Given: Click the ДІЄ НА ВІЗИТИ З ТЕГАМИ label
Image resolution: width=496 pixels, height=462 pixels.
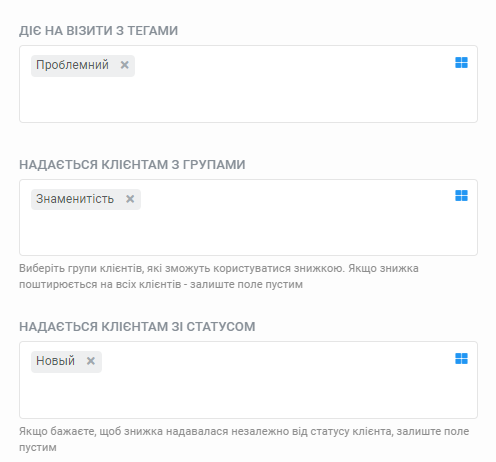Looking at the screenshot, I should click(x=98, y=31).
